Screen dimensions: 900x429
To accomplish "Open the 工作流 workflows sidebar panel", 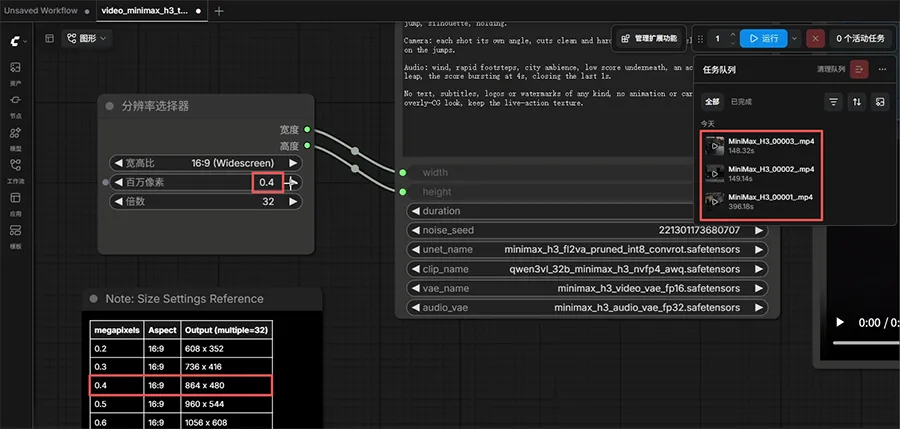I will point(15,170).
